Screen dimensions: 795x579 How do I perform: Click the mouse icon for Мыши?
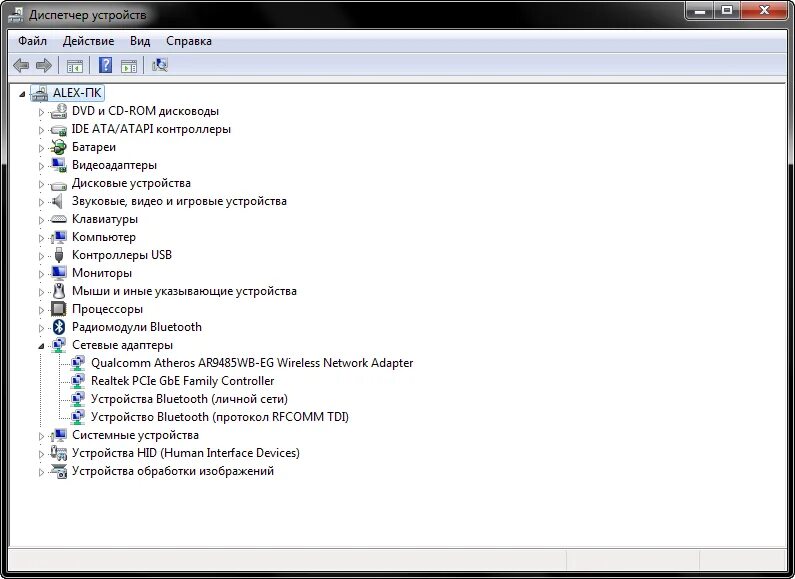coord(59,291)
